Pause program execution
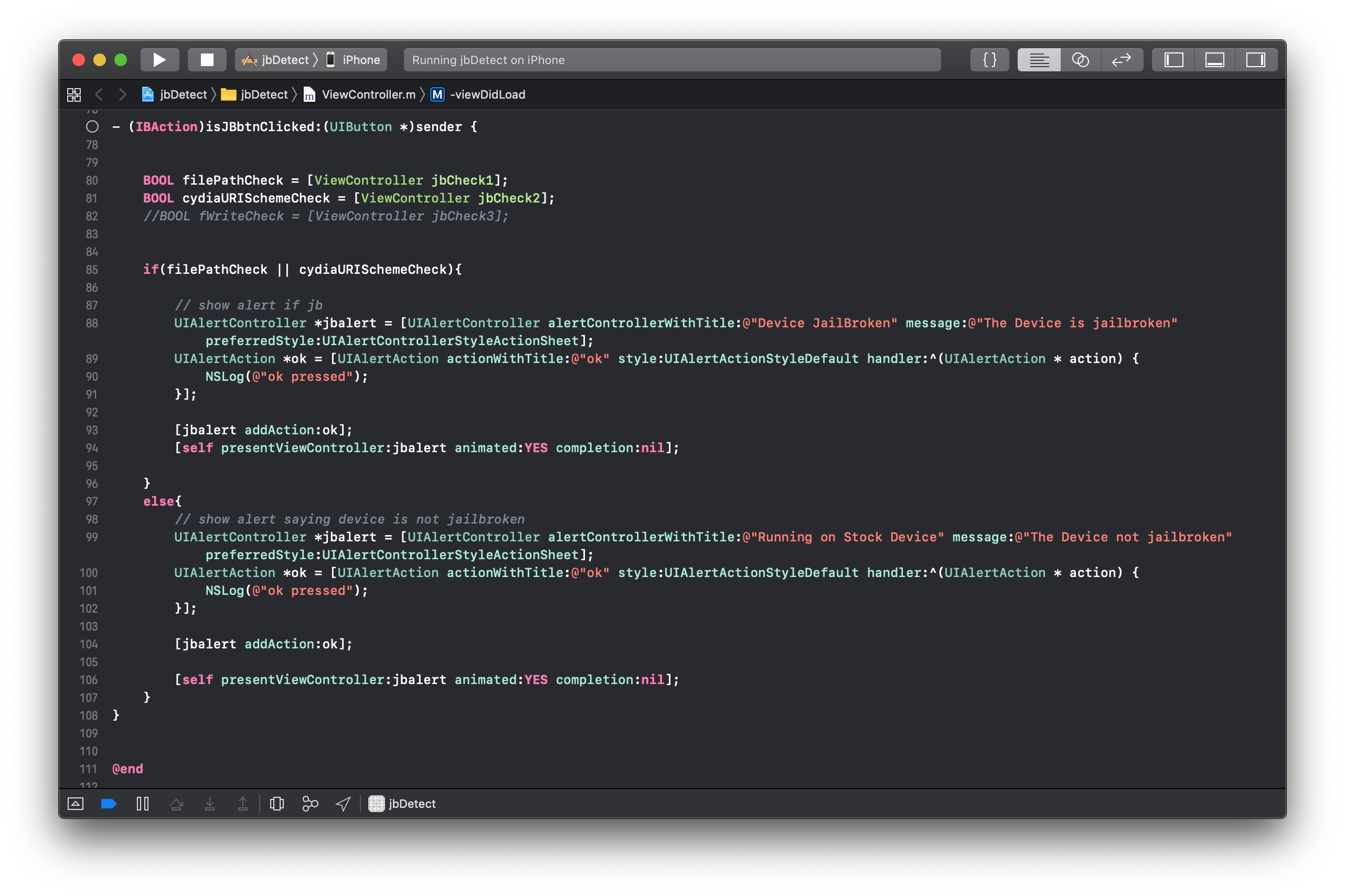The image size is (1345, 896). [x=143, y=804]
